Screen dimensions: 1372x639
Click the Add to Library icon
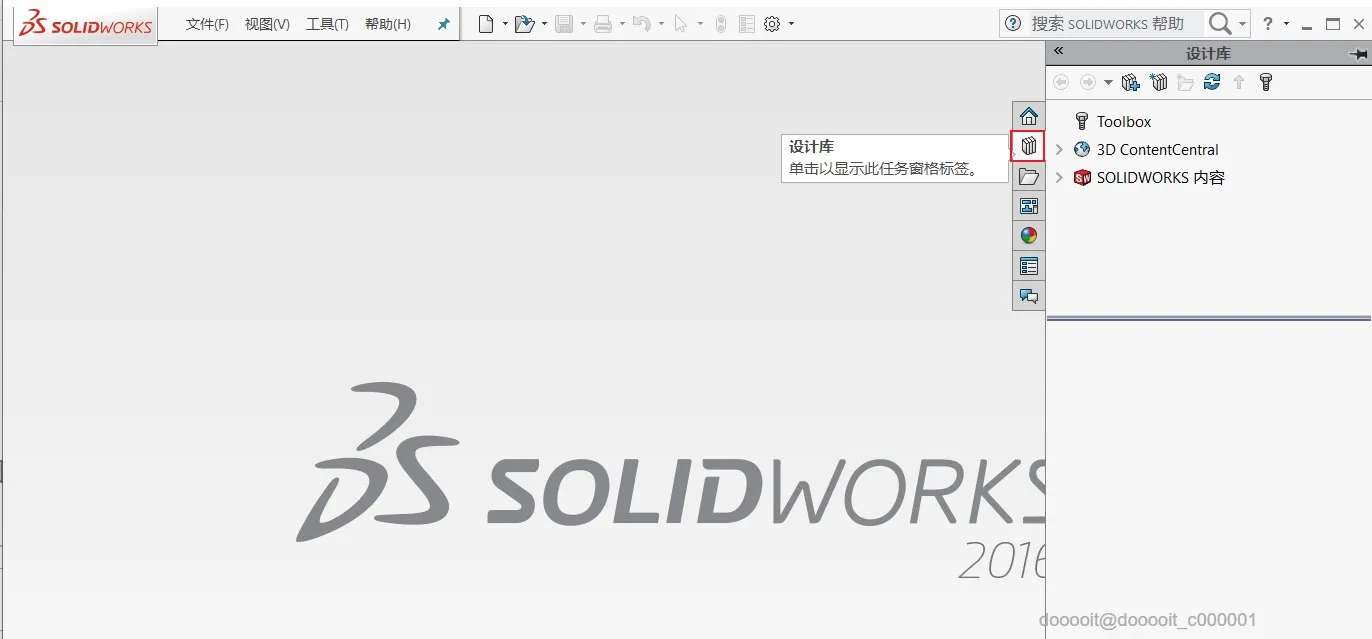pyautogui.click(x=1131, y=82)
